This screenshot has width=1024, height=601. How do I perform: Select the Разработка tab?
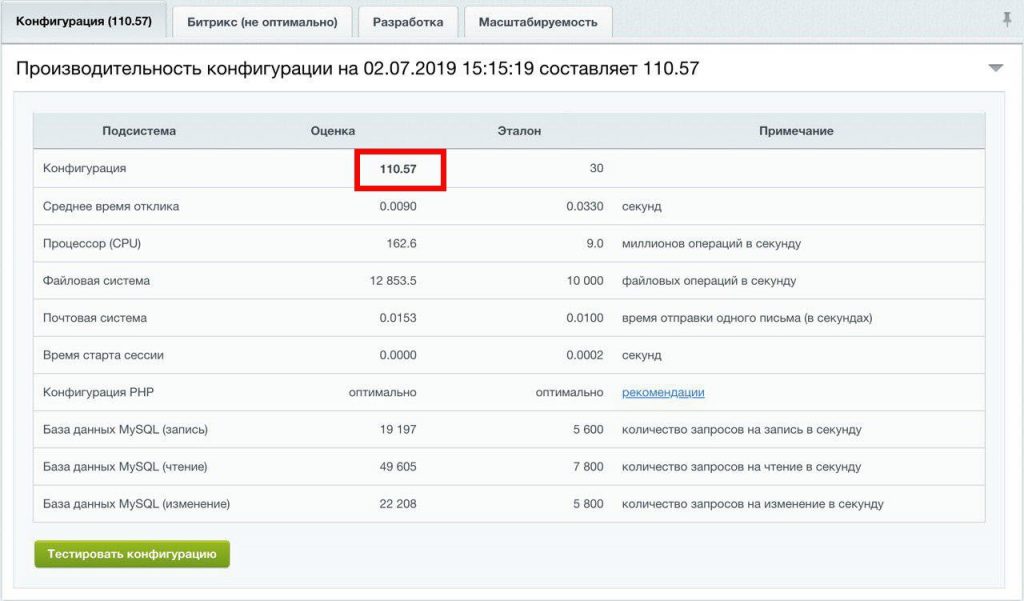pyautogui.click(x=408, y=22)
